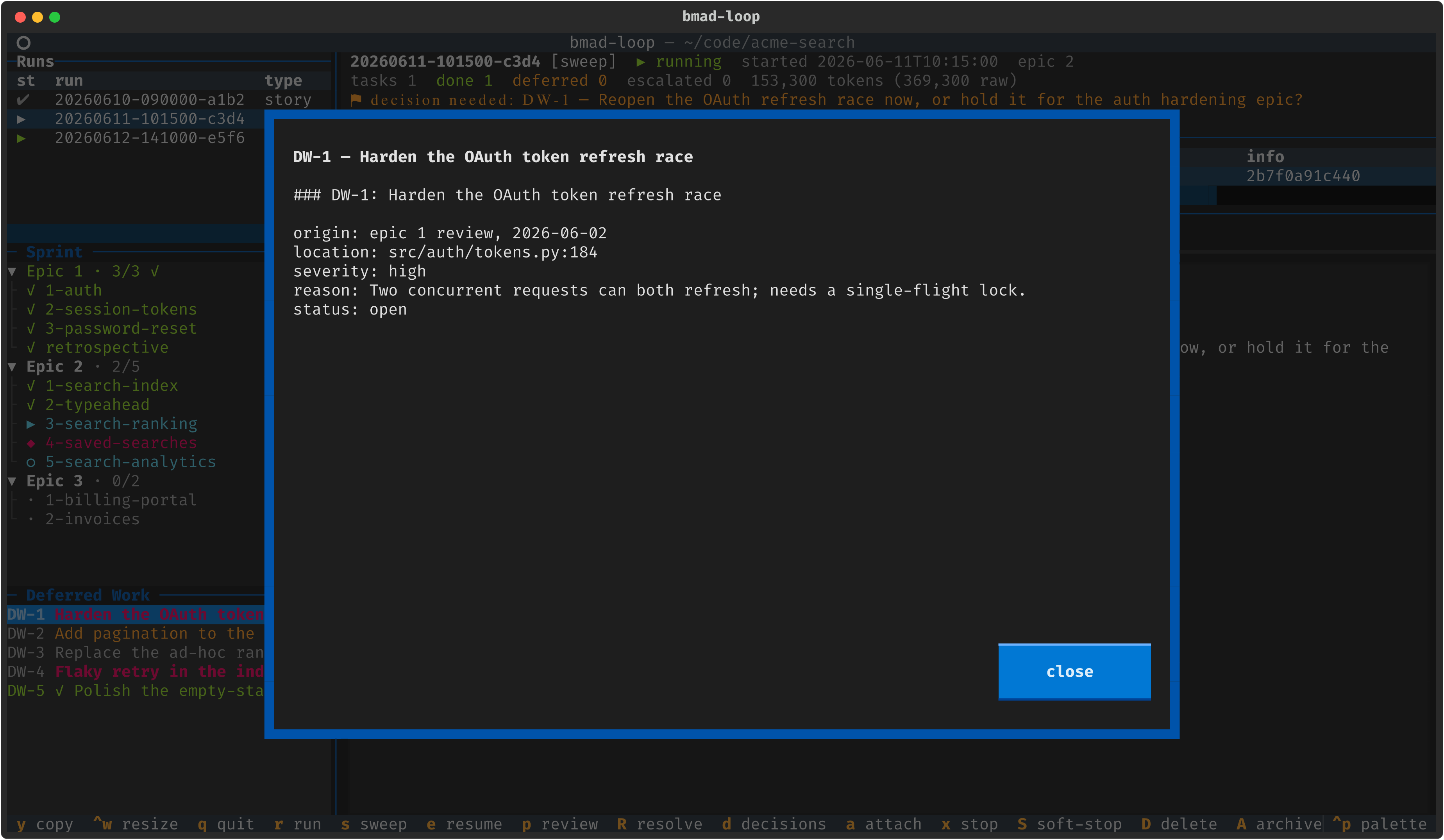Click 'd decisions' in the footer
This screenshot has width=1444, height=840.
pyautogui.click(x=774, y=824)
